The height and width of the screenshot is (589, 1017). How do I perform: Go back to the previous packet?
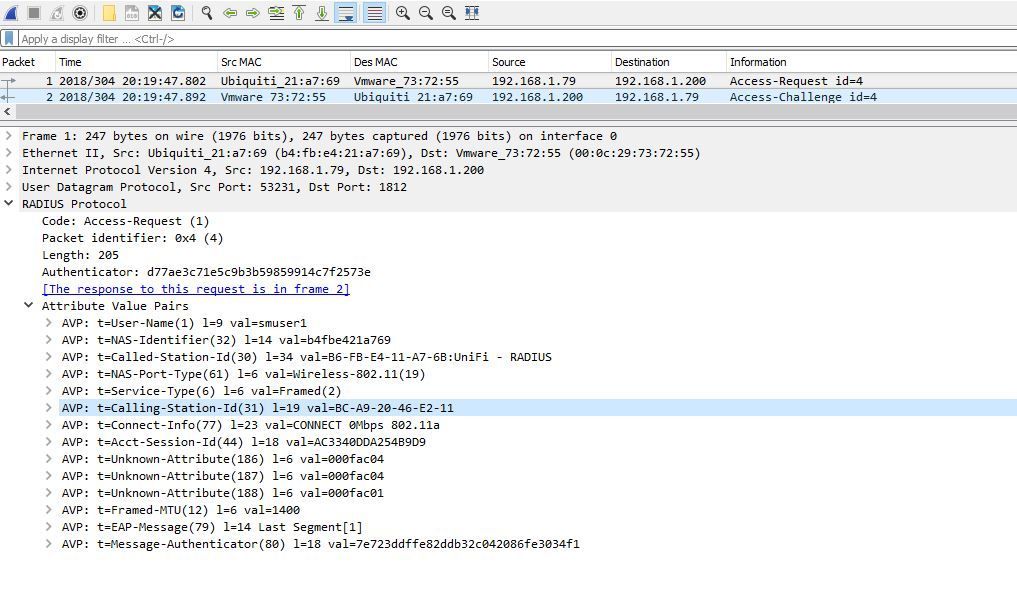point(230,13)
